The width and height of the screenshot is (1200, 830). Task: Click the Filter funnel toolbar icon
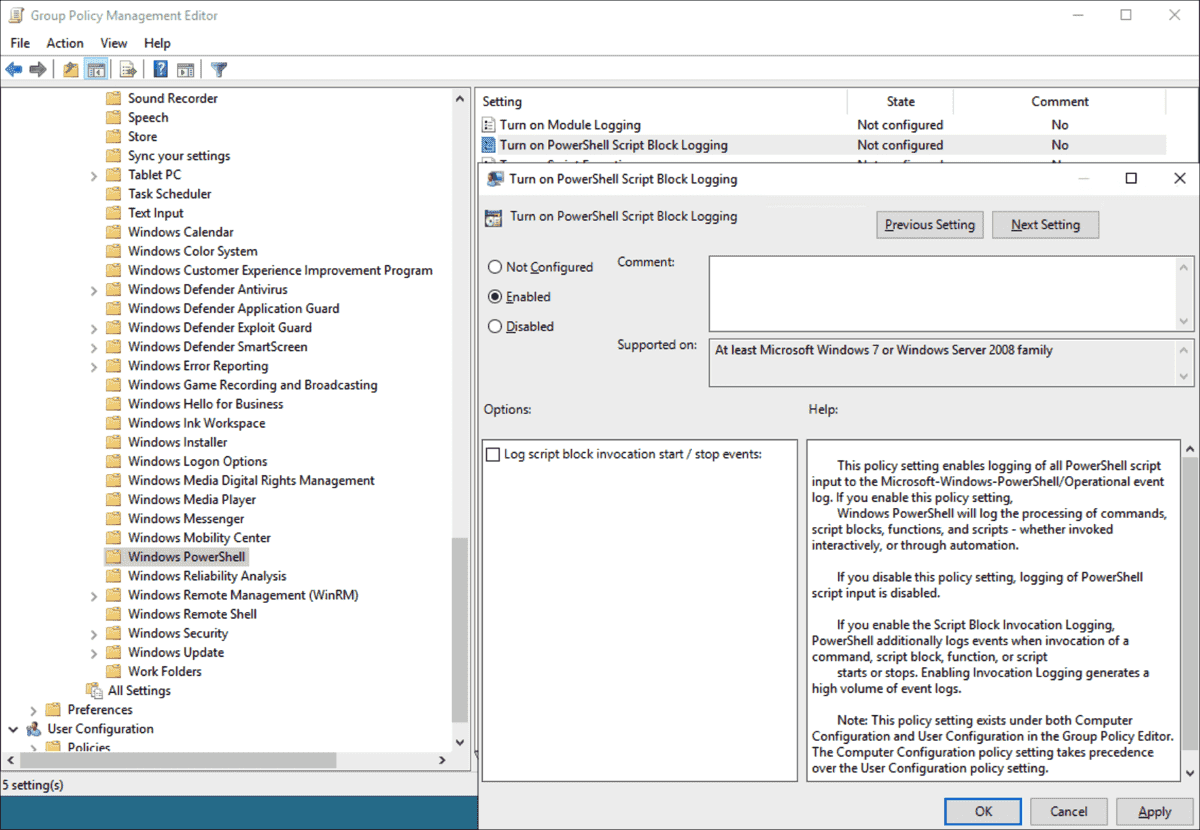tap(219, 69)
